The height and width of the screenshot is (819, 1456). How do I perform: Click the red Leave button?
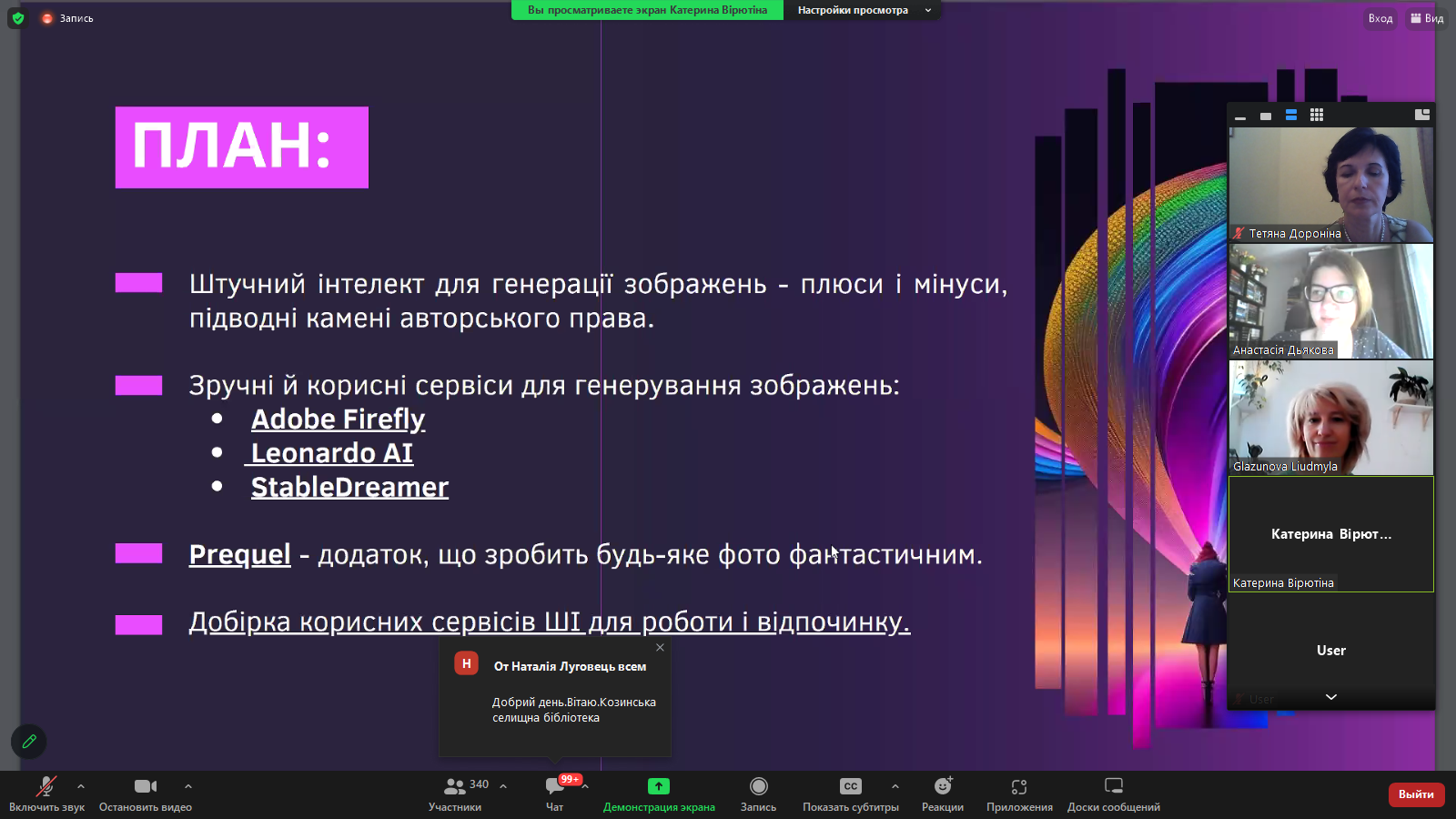(1415, 794)
